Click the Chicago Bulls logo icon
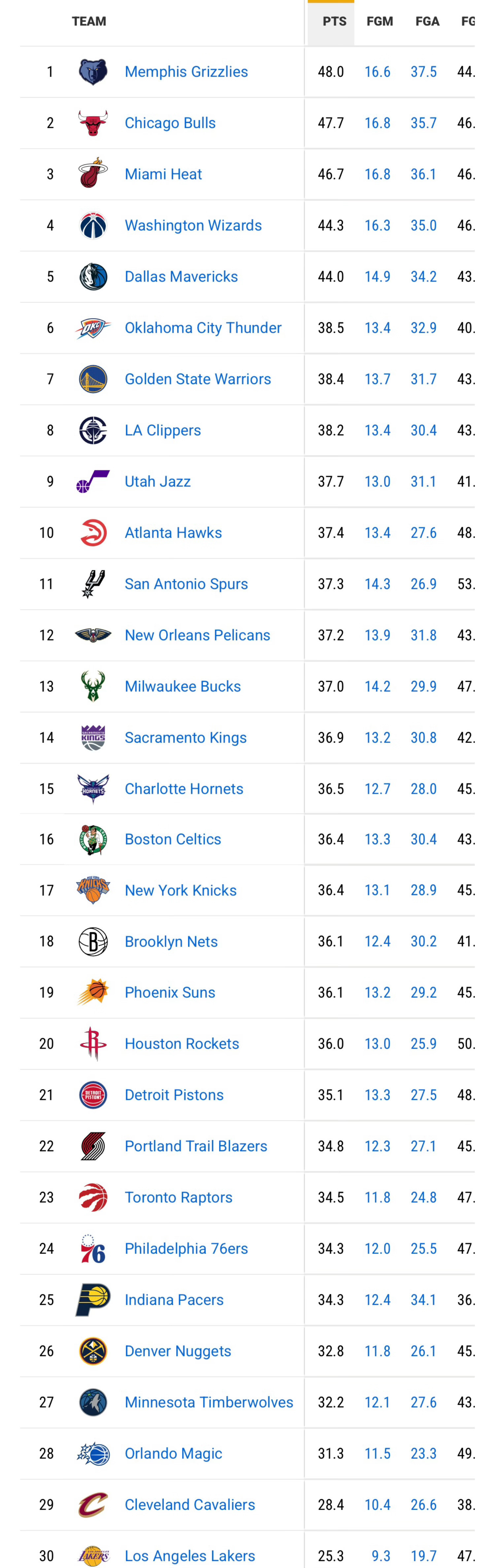The height and width of the screenshot is (1568, 495). click(93, 123)
